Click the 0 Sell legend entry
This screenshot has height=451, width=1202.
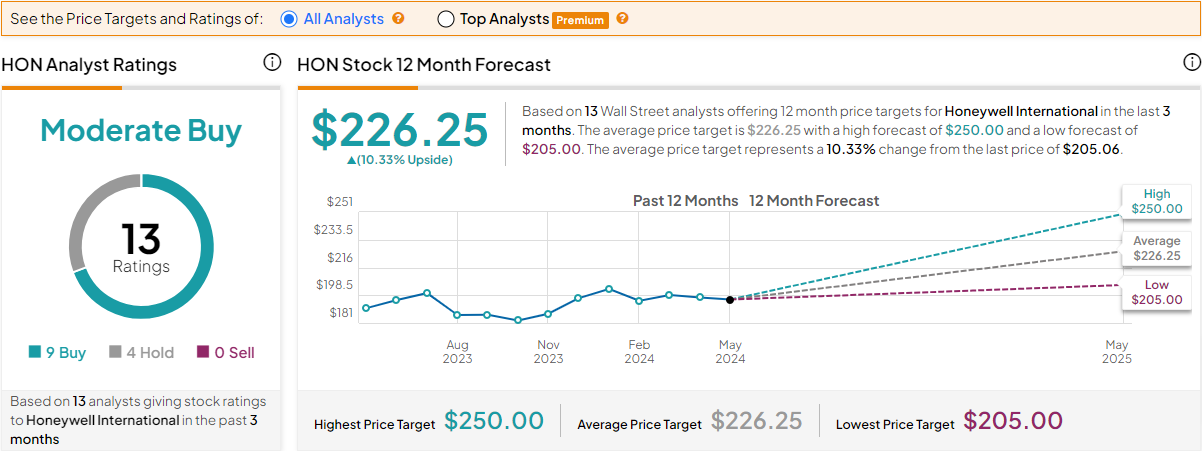(225, 352)
